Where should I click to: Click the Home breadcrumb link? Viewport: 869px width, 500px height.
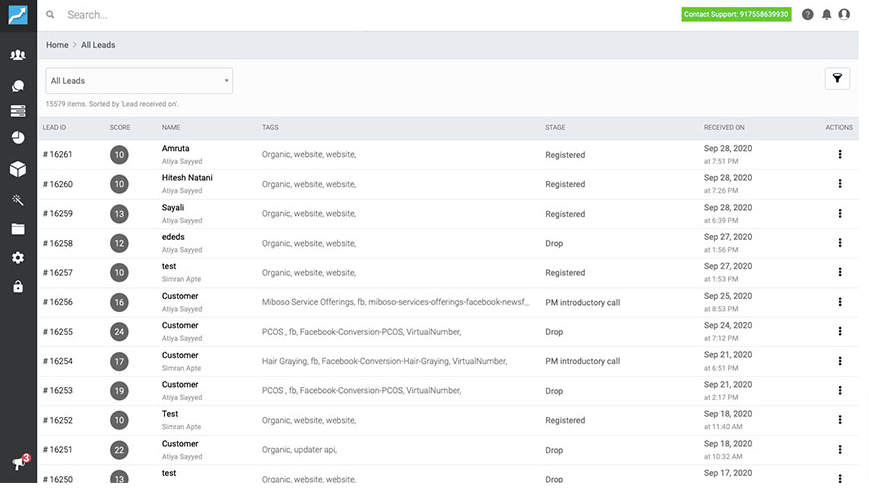(x=57, y=45)
